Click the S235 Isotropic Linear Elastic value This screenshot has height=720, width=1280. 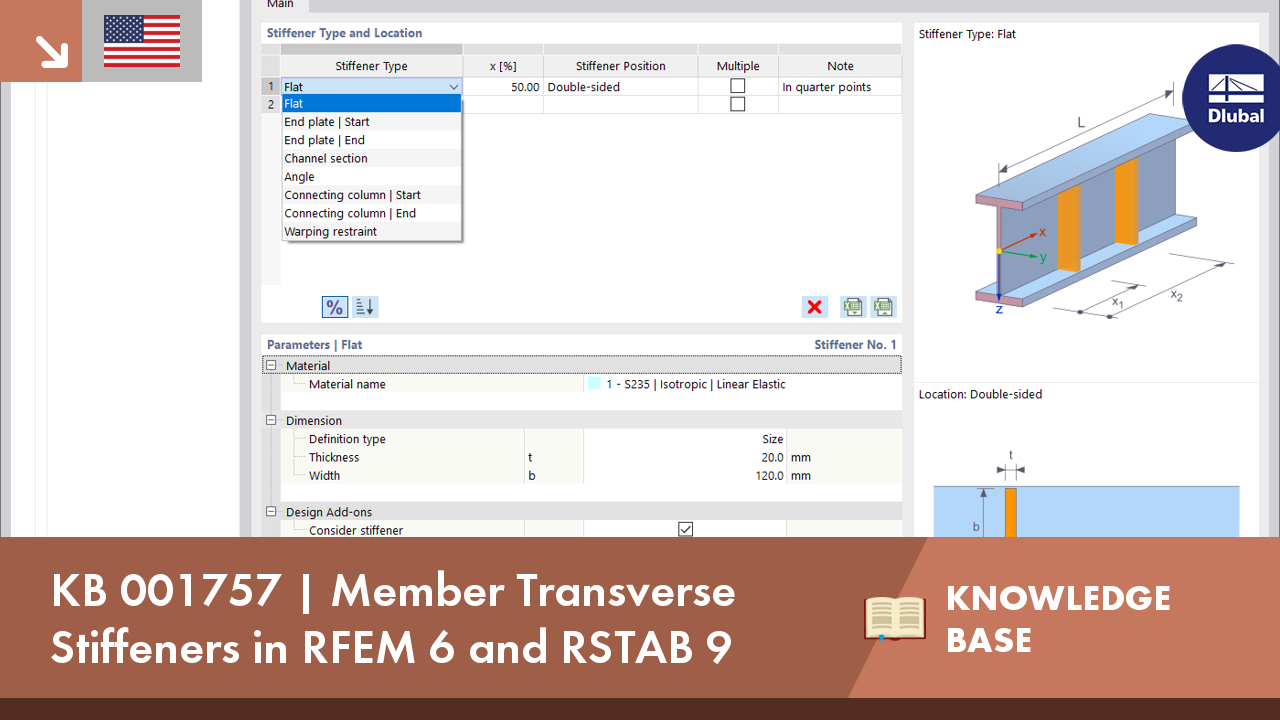tap(696, 384)
